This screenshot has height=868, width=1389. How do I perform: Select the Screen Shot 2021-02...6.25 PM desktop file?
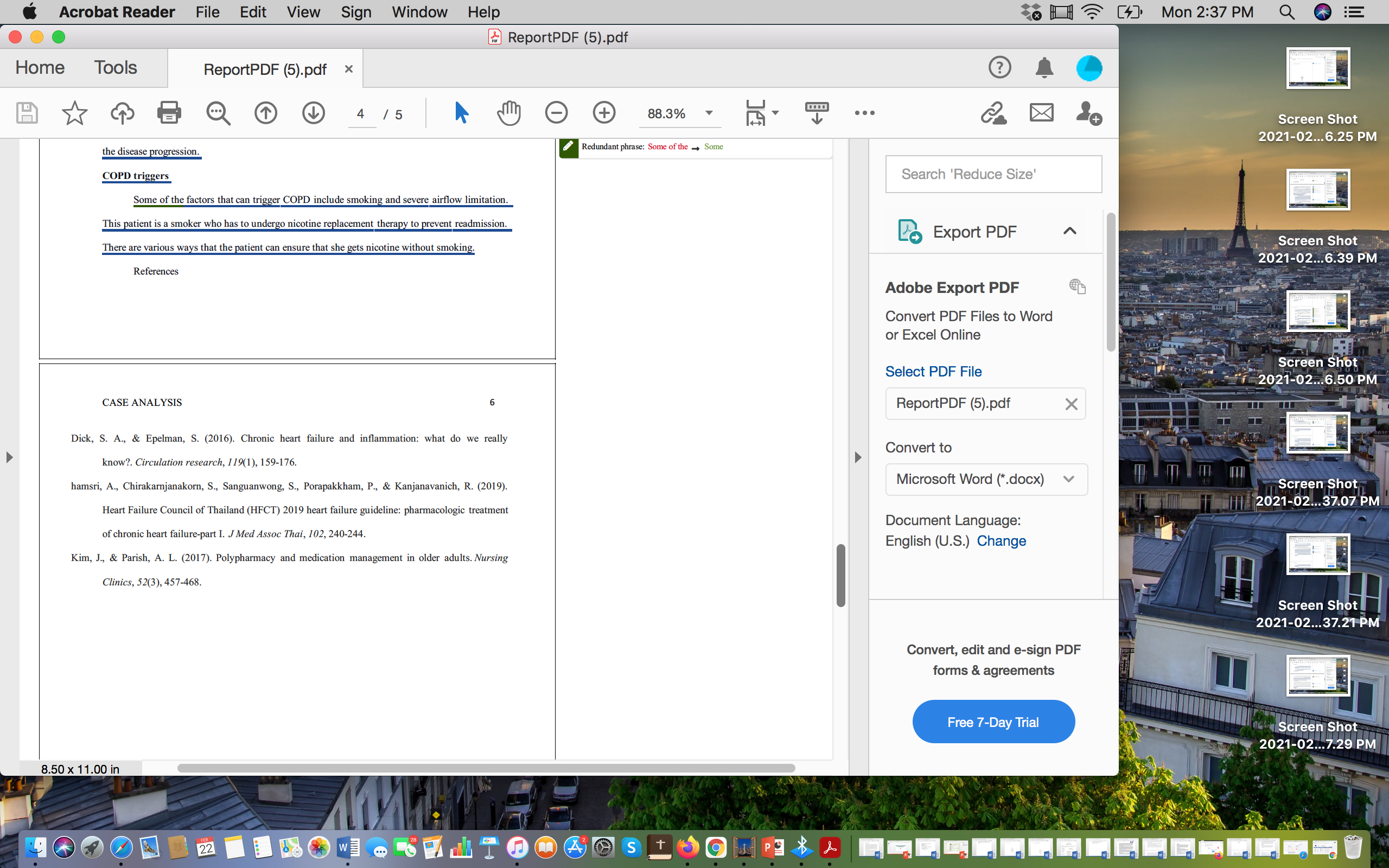tap(1318, 96)
